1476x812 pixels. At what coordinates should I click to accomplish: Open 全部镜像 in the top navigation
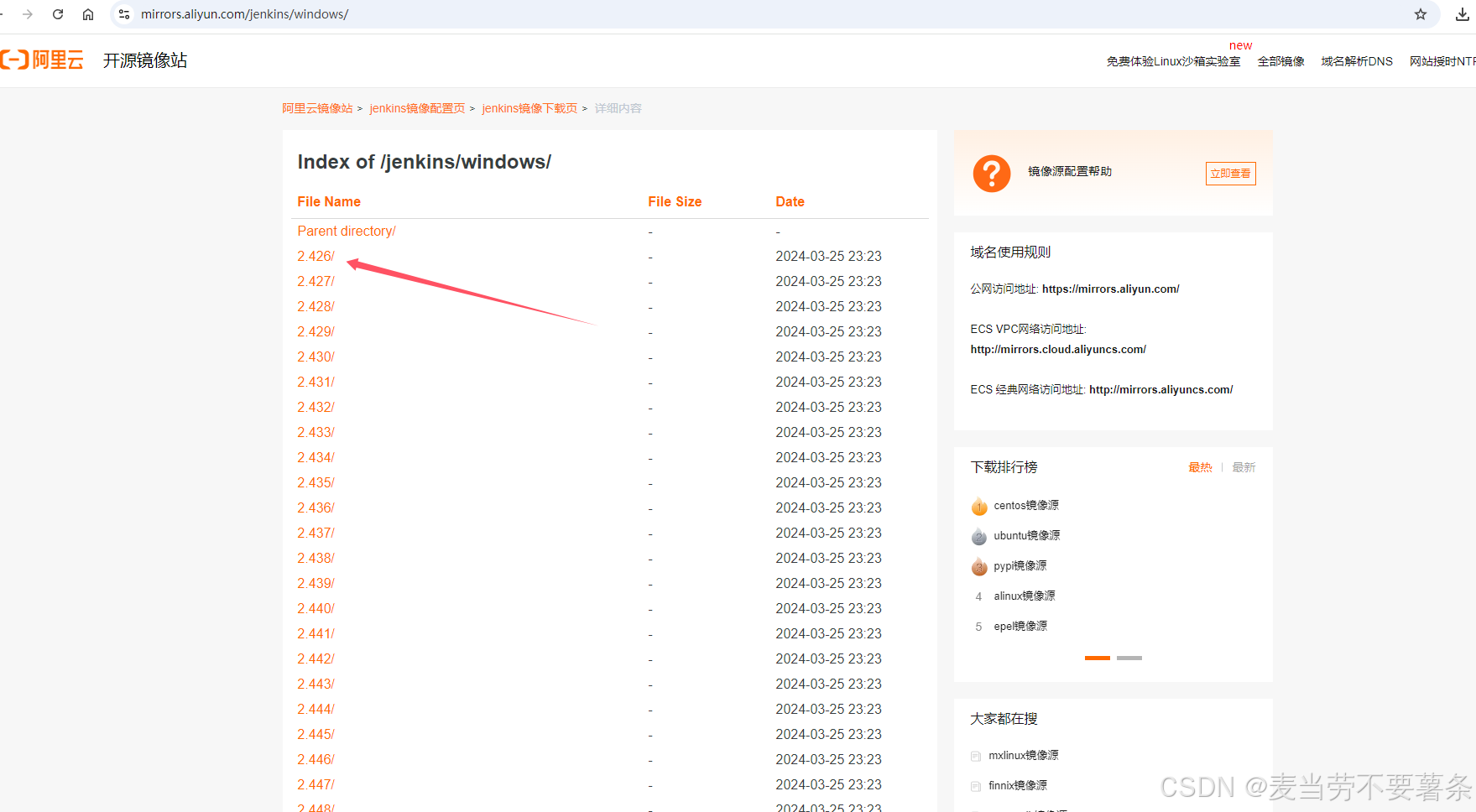coord(1280,61)
